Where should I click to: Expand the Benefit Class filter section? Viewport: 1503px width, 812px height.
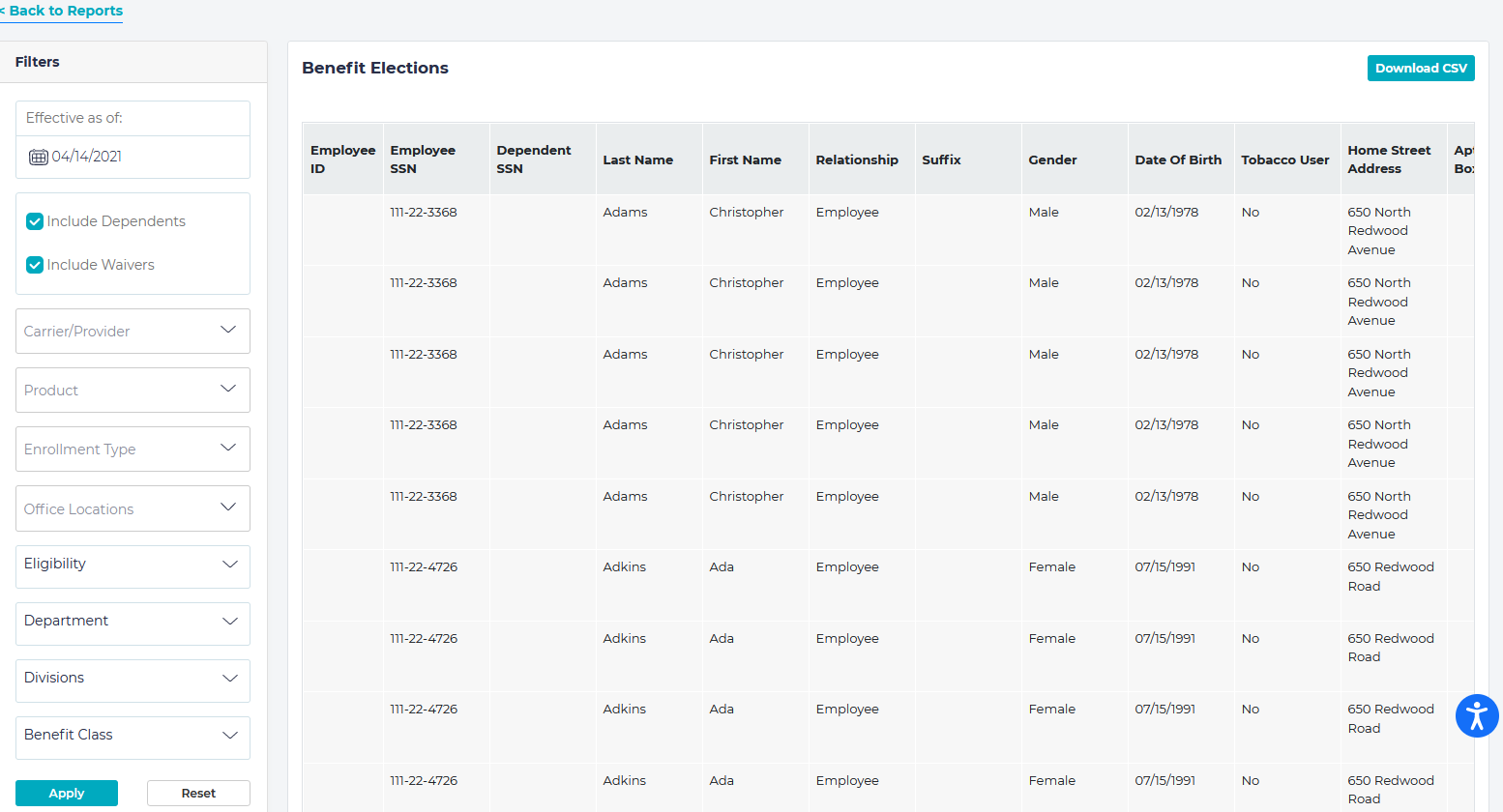click(133, 736)
